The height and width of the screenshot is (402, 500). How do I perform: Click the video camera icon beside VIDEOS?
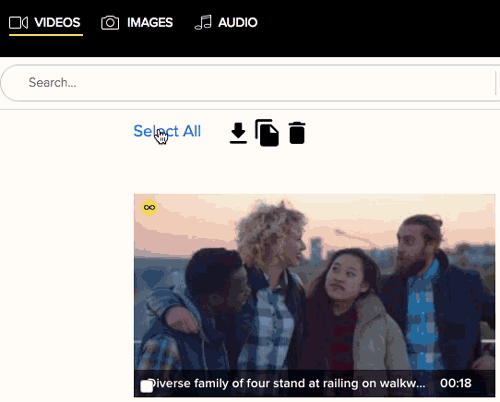[x=18, y=23]
